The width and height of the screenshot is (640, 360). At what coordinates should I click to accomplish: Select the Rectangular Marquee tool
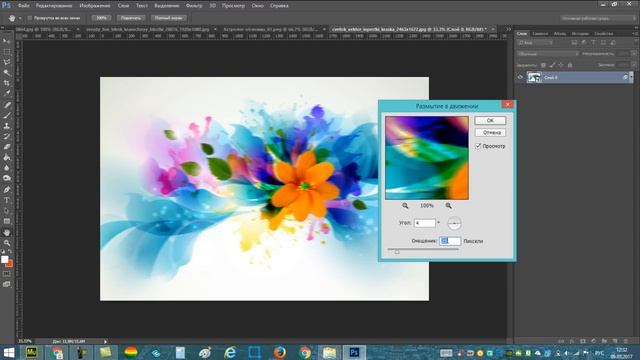tap(7, 52)
